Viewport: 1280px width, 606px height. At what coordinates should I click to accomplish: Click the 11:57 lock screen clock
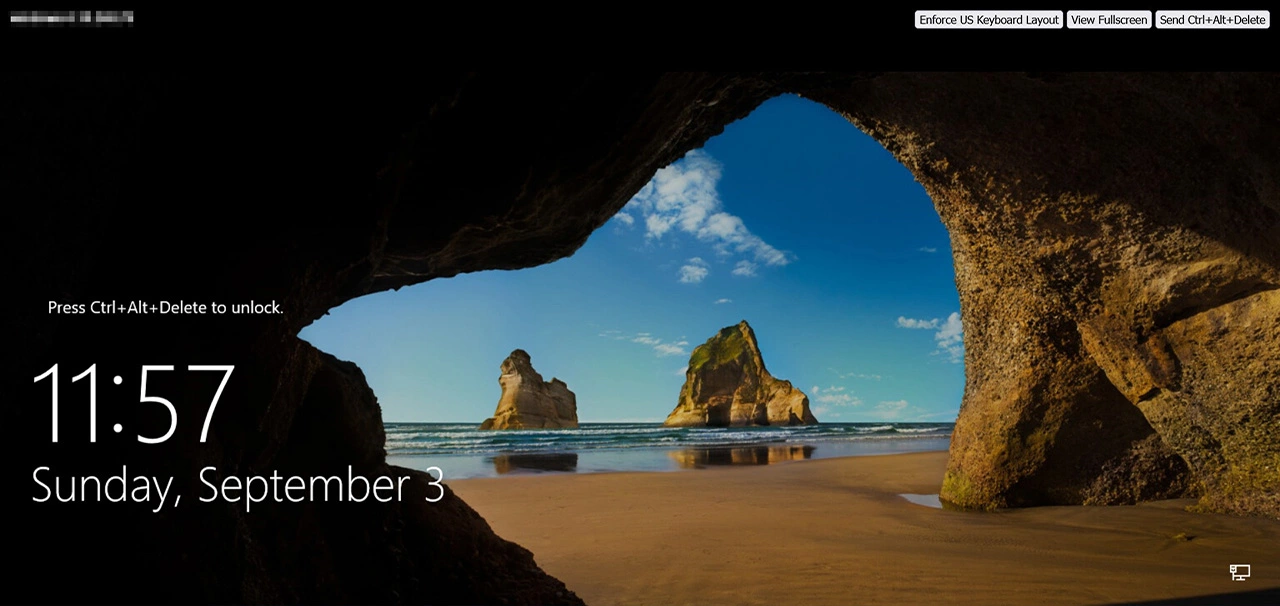pos(133,403)
